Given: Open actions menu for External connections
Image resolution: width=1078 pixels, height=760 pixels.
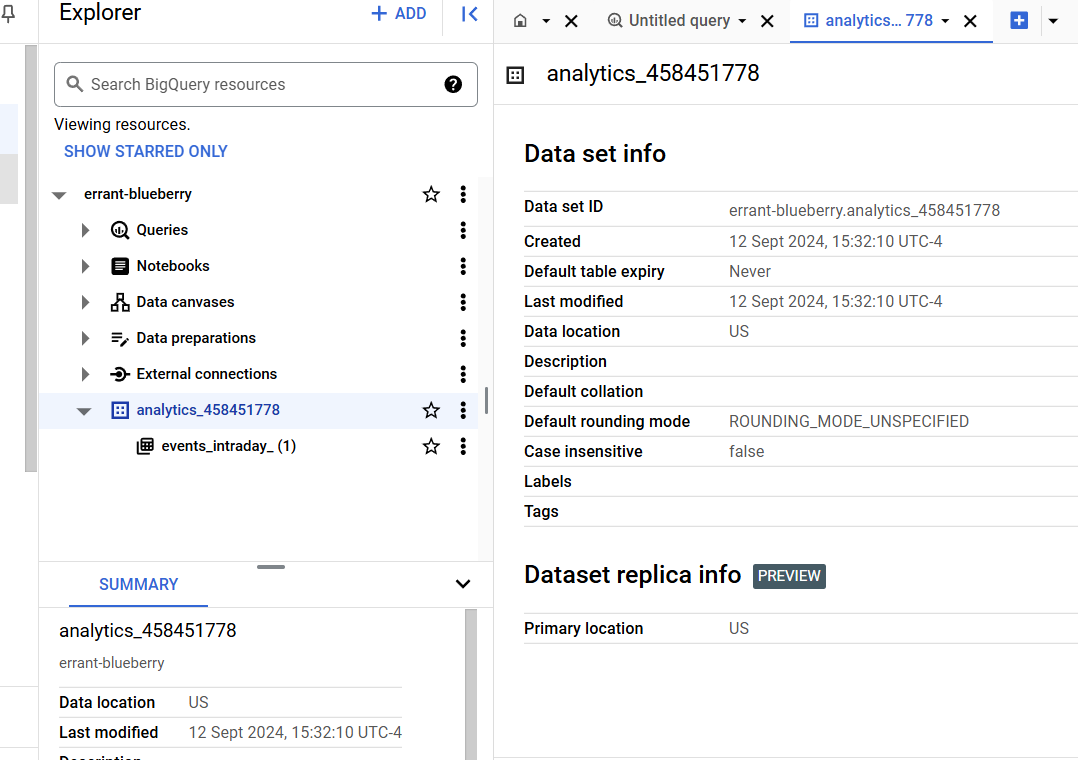Looking at the screenshot, I should click(x=463, y=374).
